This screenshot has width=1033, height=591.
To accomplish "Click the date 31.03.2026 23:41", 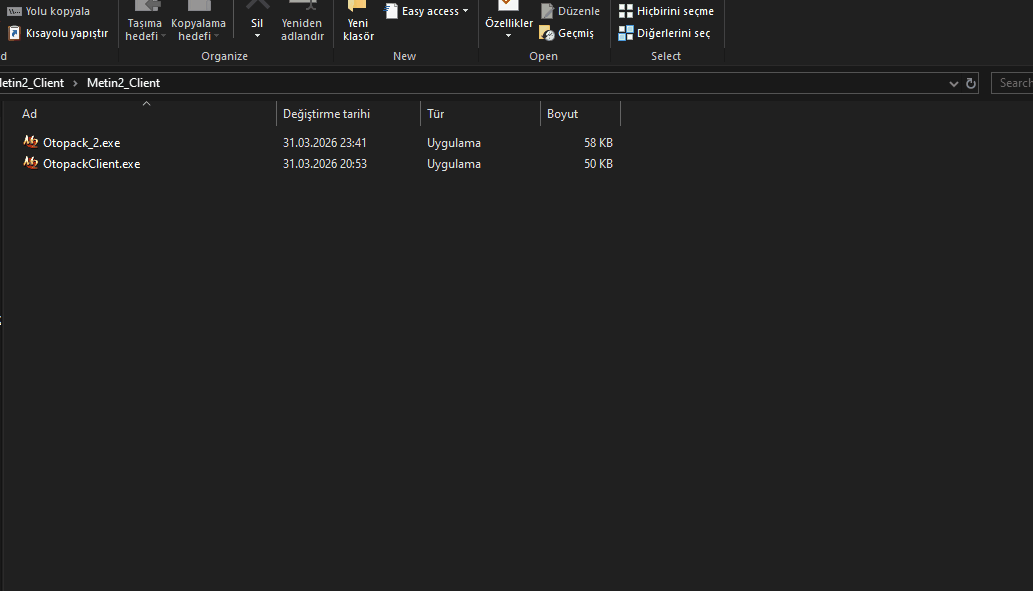I will [325, 143].
